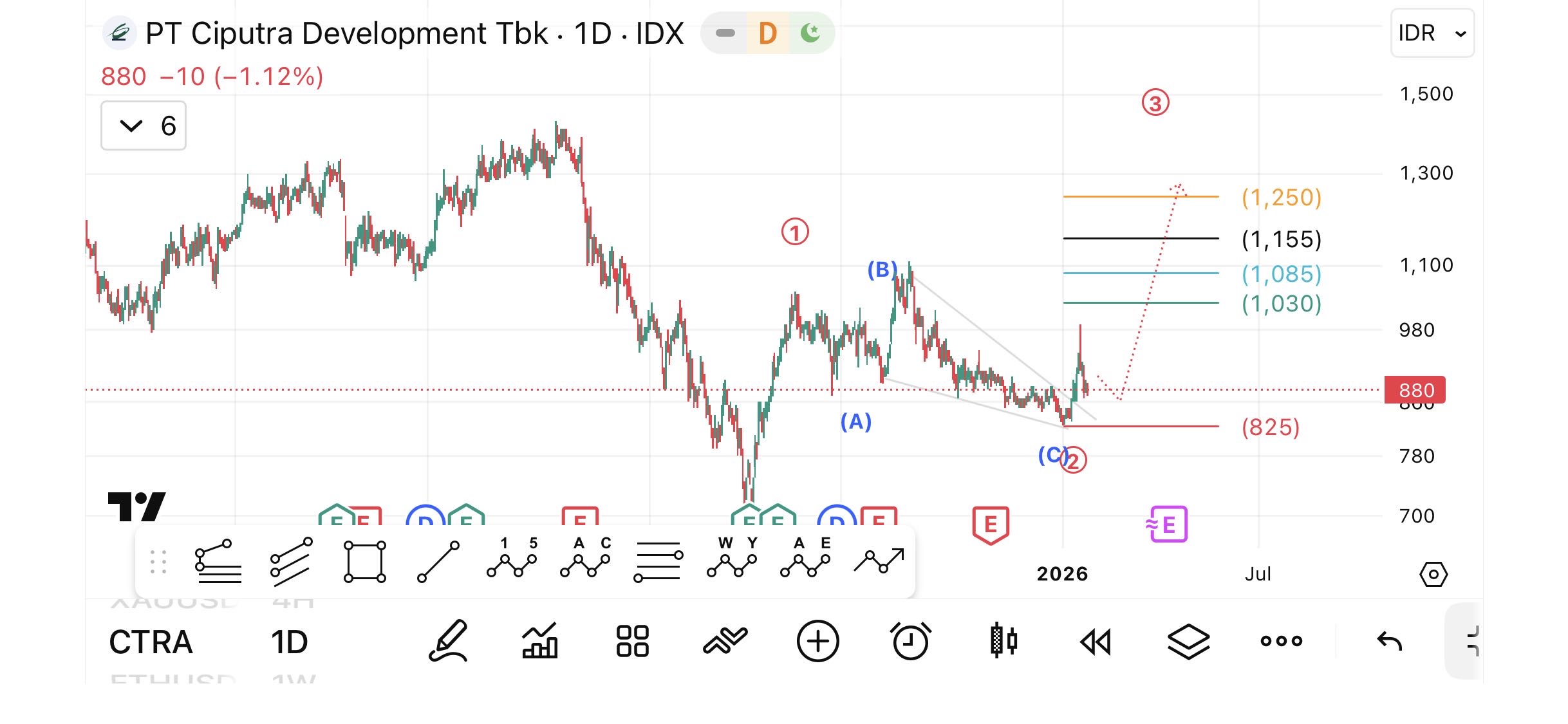Open the IDR currency dropdown
The height and width of the screenshot is (724, 1568).
click(1432, 33)
